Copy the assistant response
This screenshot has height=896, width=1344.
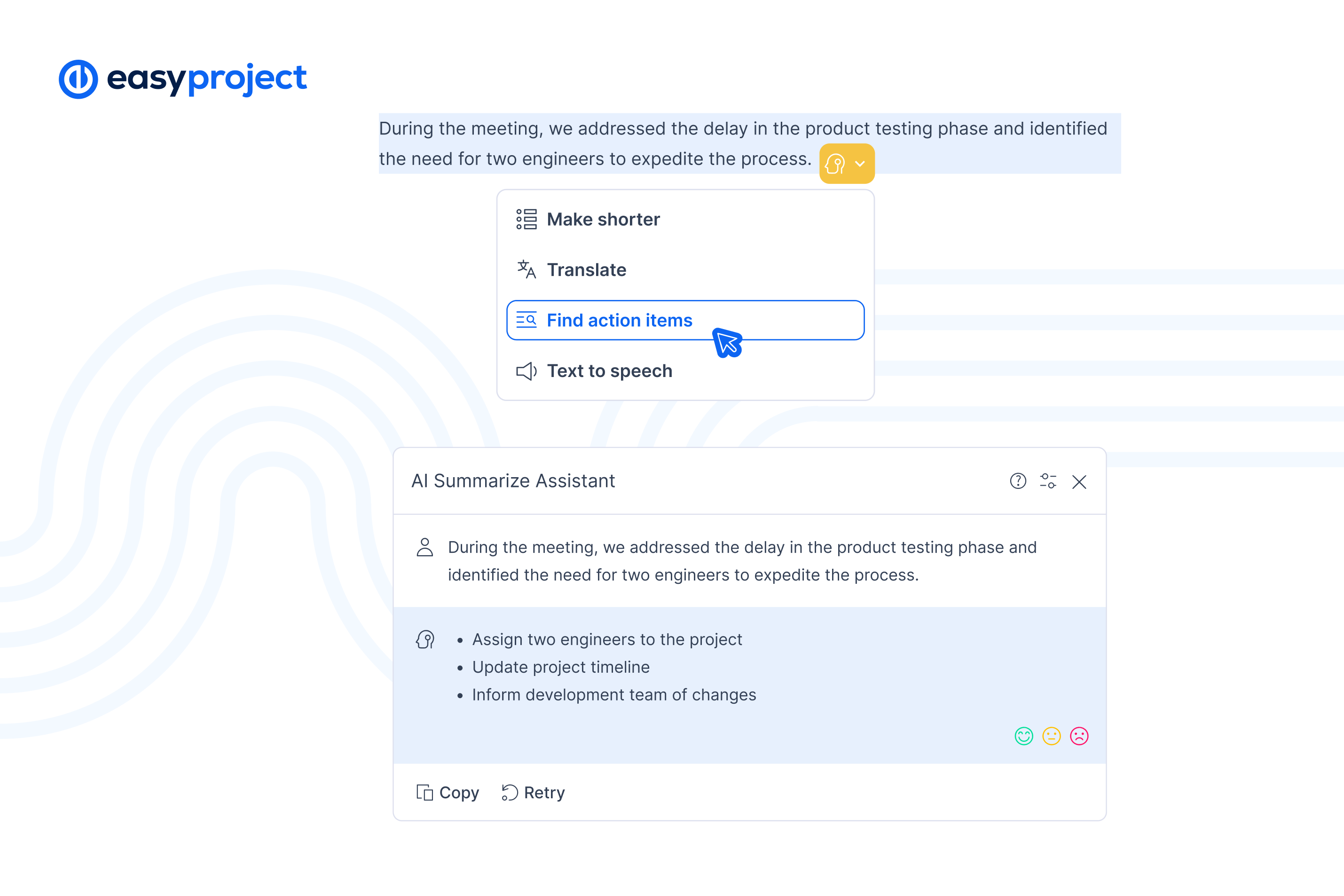pos(448,793)
